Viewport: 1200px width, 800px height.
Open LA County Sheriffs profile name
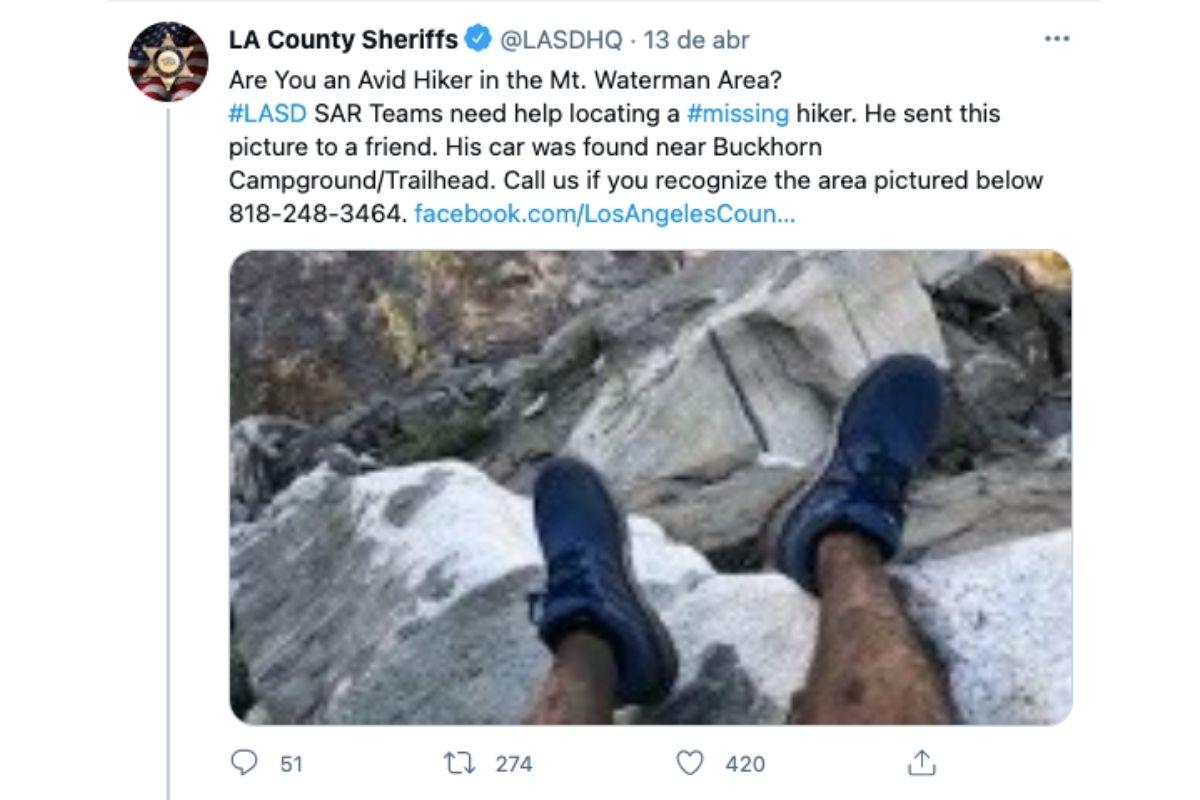pos(343,40)
